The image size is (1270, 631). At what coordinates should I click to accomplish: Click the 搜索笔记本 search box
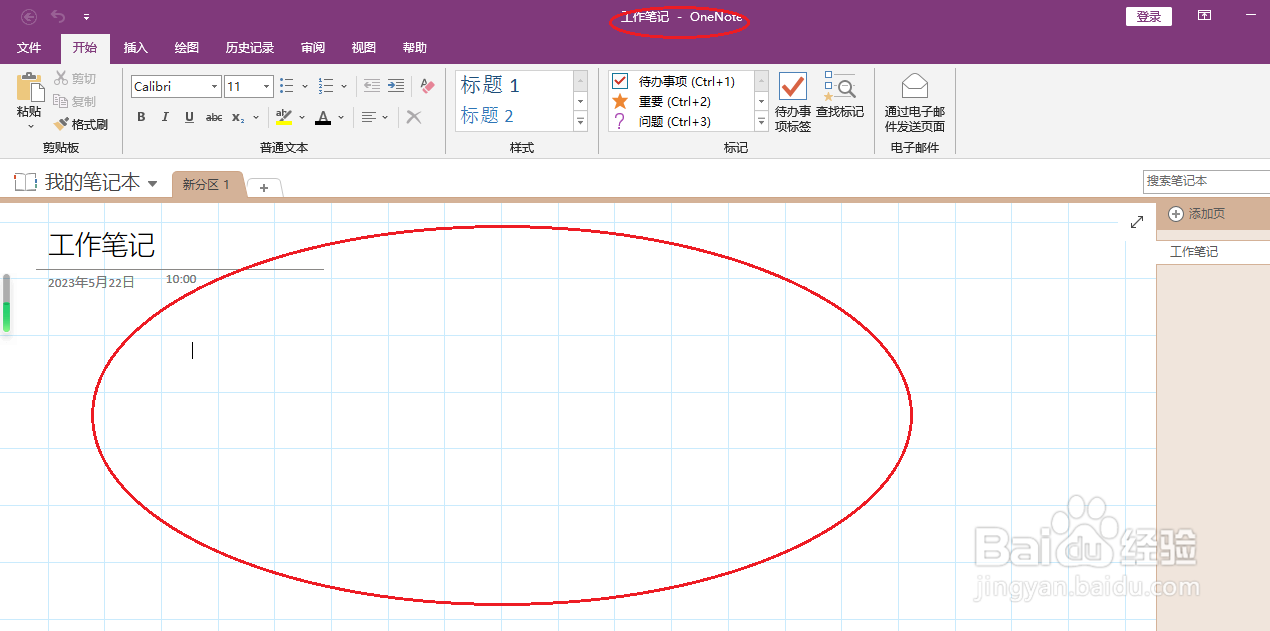pos(1206,181)
